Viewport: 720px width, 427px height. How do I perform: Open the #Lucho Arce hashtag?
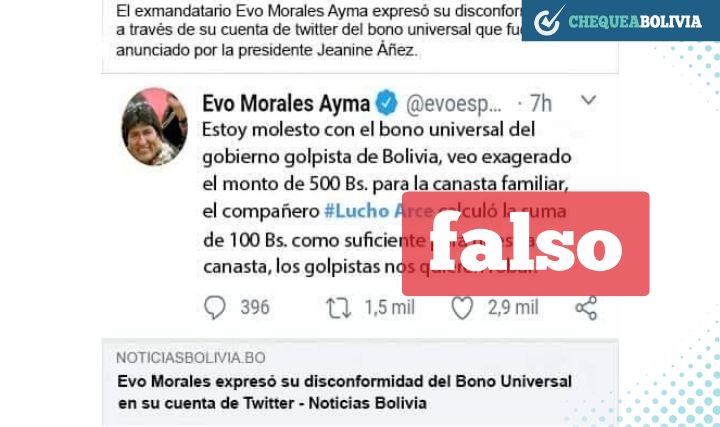tap(378, 211)
